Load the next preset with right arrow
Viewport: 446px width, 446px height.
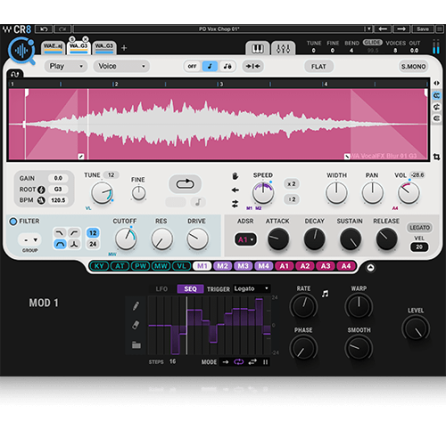pyautogui.click(x=401, y=29)
